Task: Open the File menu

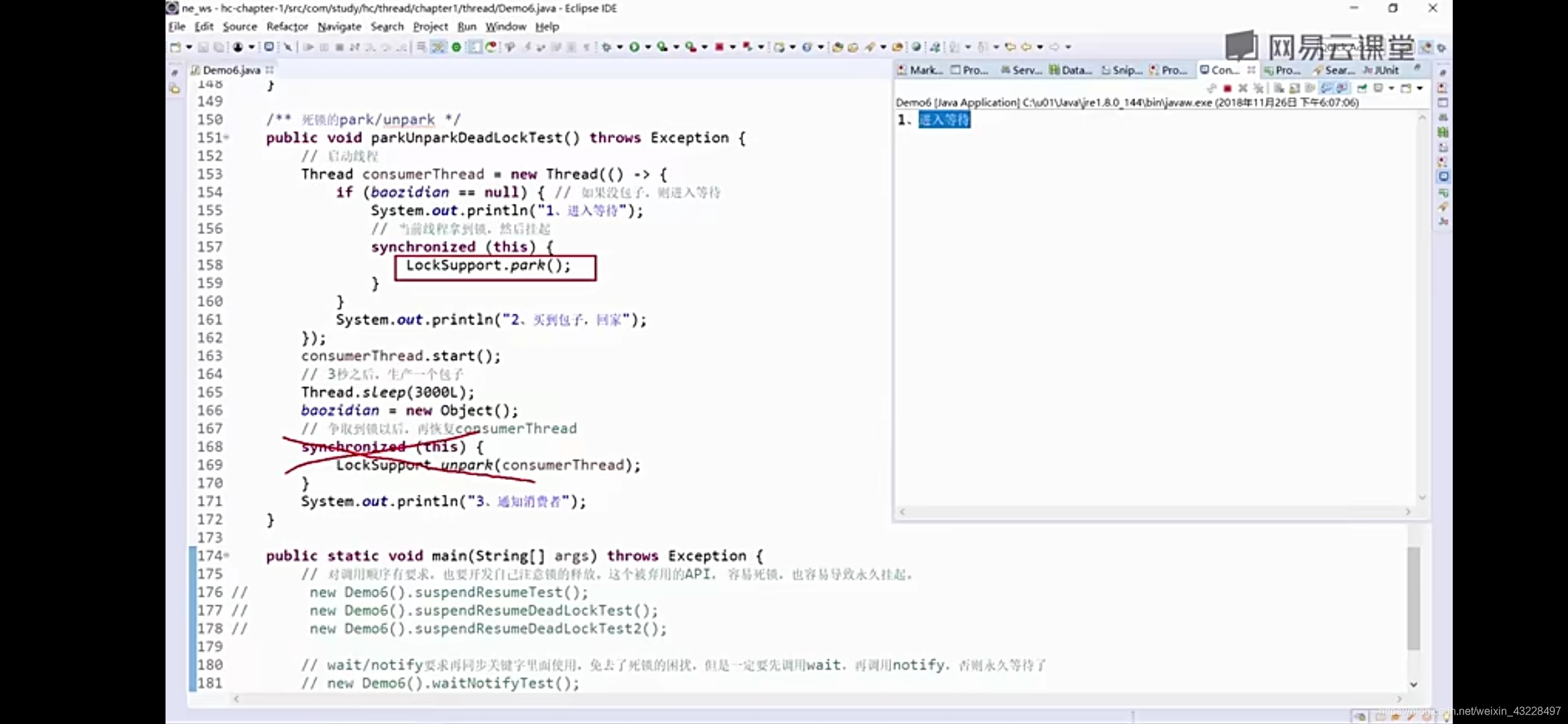Action: pyautogui.click(x=177, y=27)
